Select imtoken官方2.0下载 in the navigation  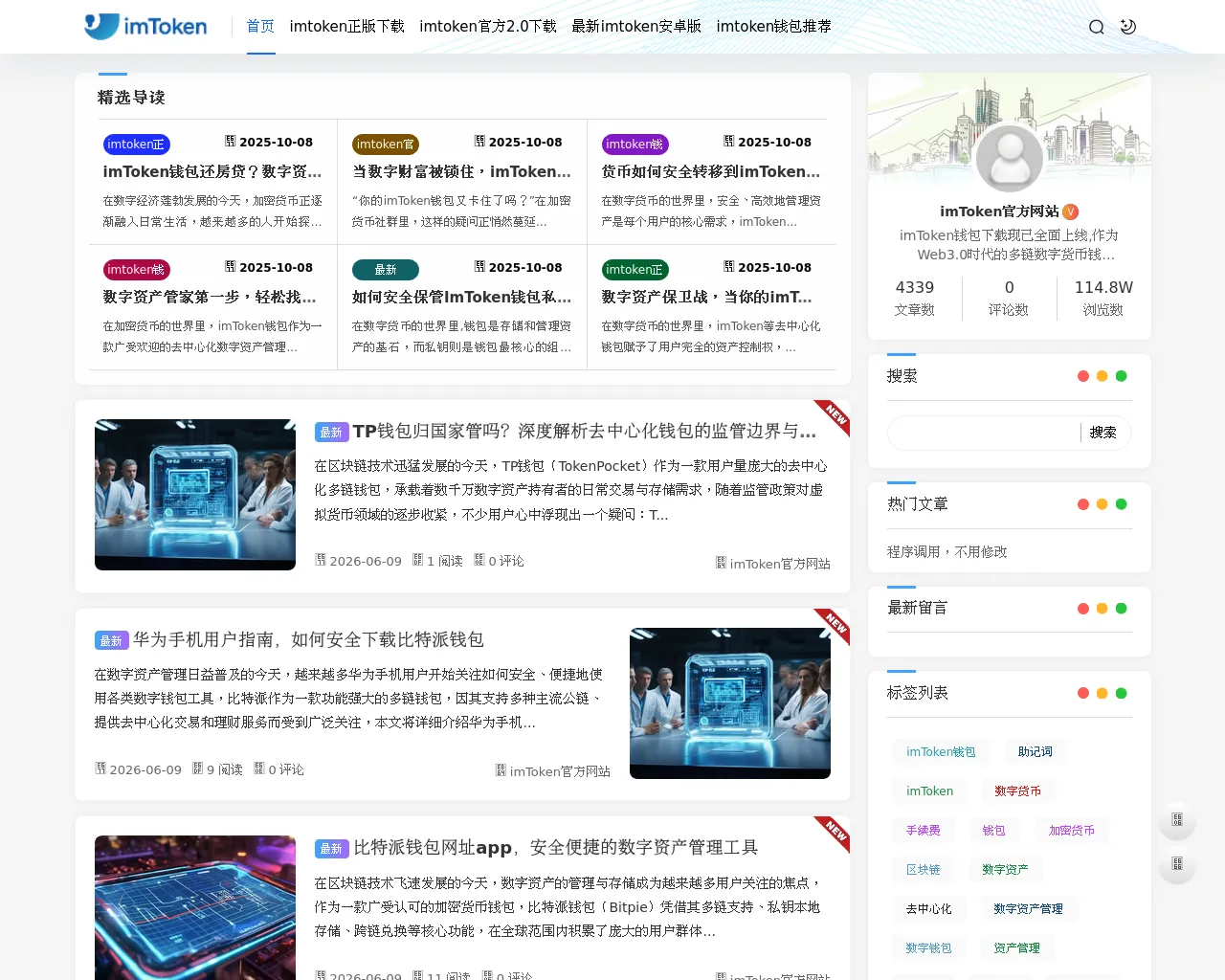[488, 27]
